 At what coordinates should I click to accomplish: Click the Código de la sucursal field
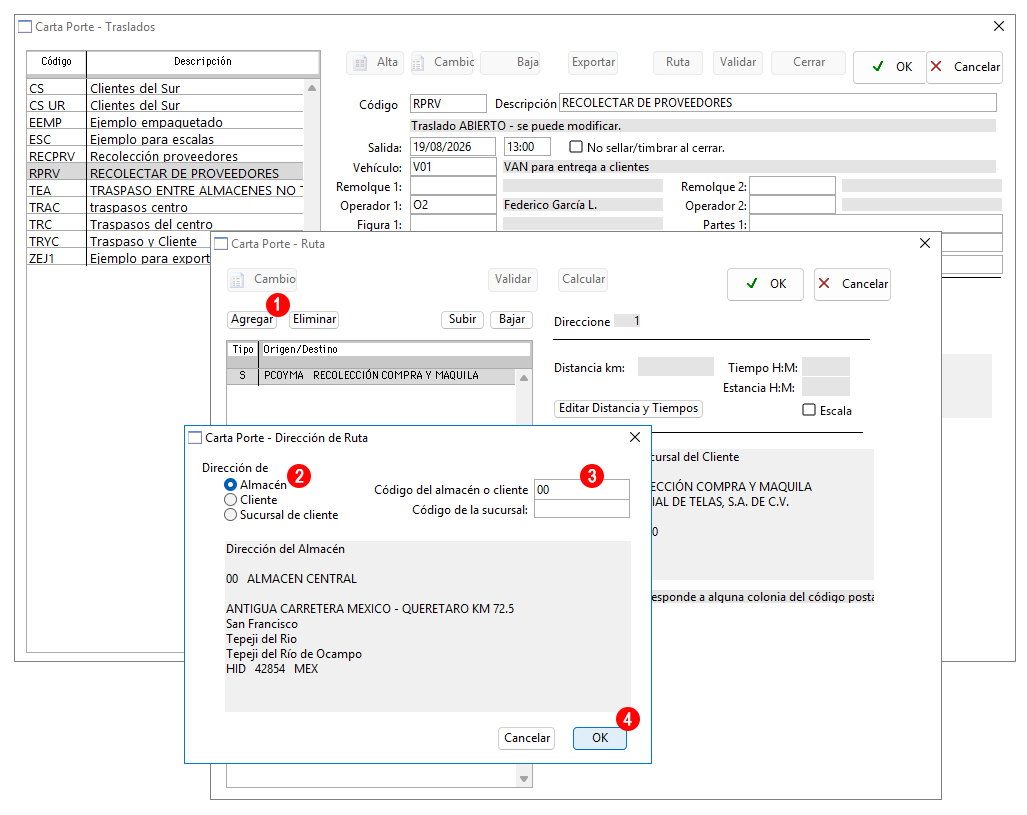click(x=582, y=509)
